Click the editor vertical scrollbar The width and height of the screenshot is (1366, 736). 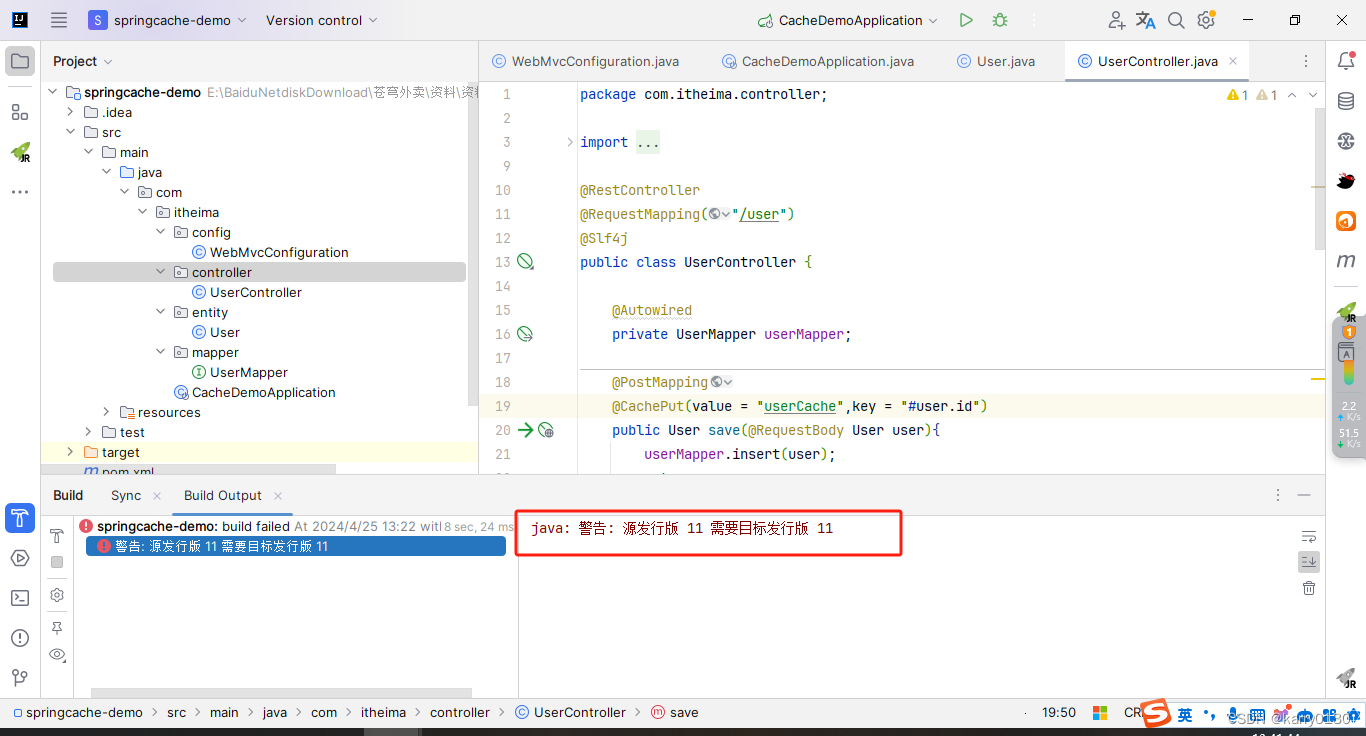pos(1319,178)
